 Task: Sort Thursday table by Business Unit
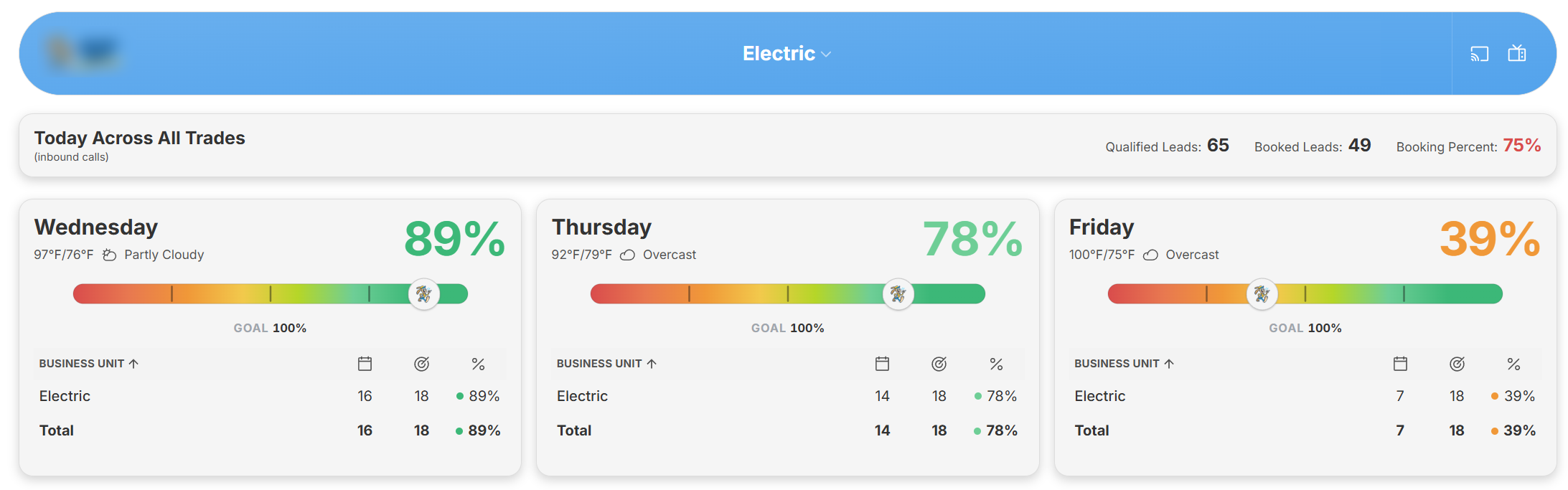coord(606,364)
